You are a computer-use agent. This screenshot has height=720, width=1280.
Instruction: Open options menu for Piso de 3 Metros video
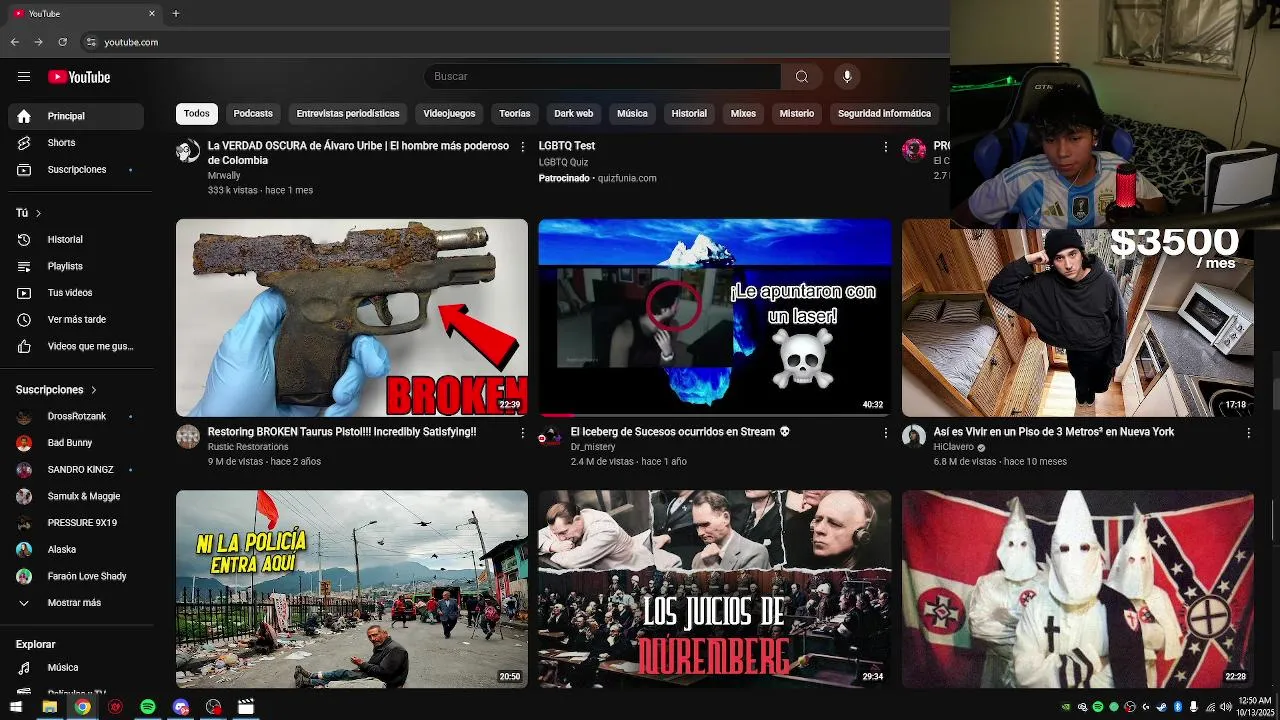point(1248,433)
